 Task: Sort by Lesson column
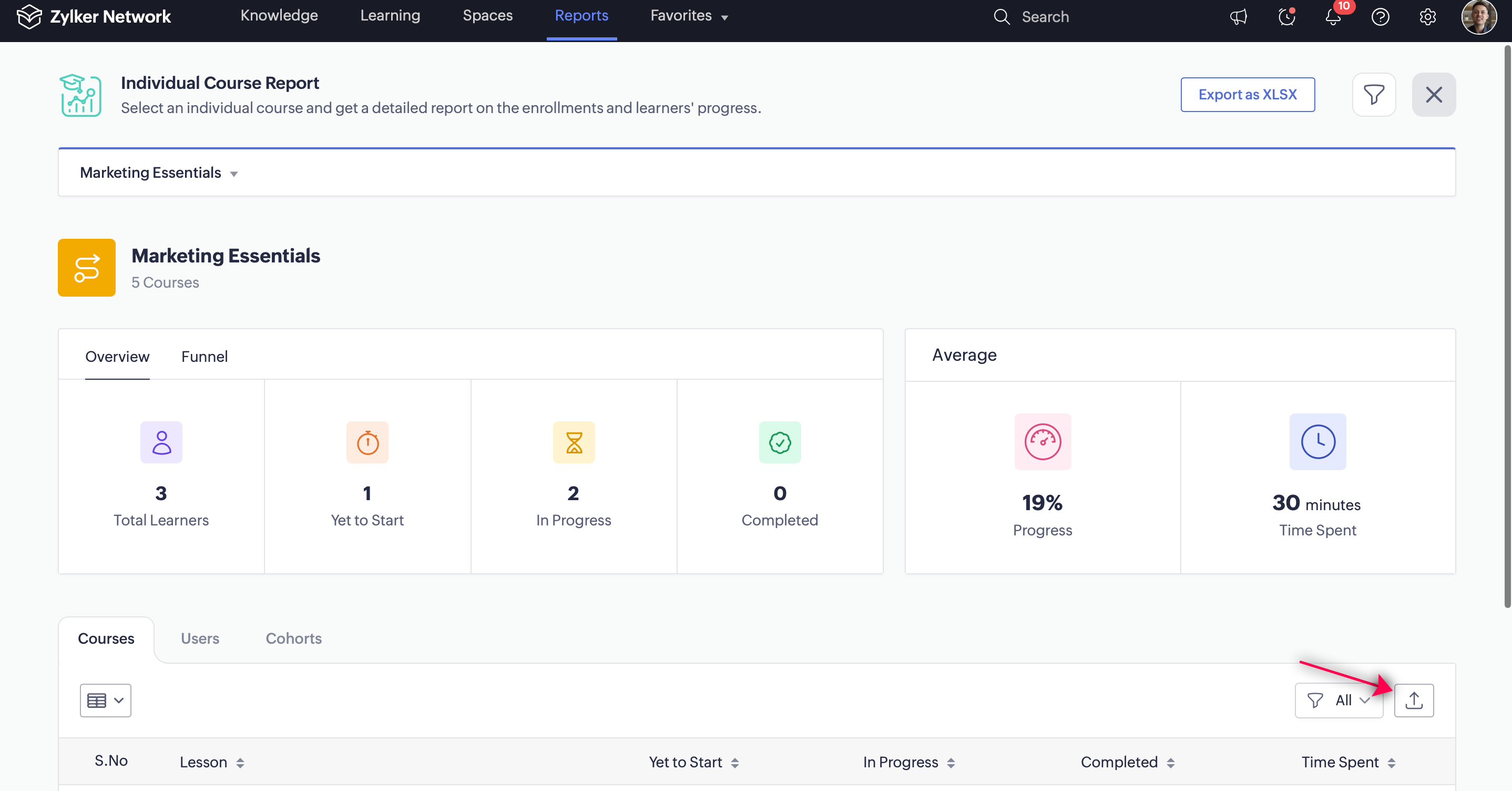click(x=240, y=763)
